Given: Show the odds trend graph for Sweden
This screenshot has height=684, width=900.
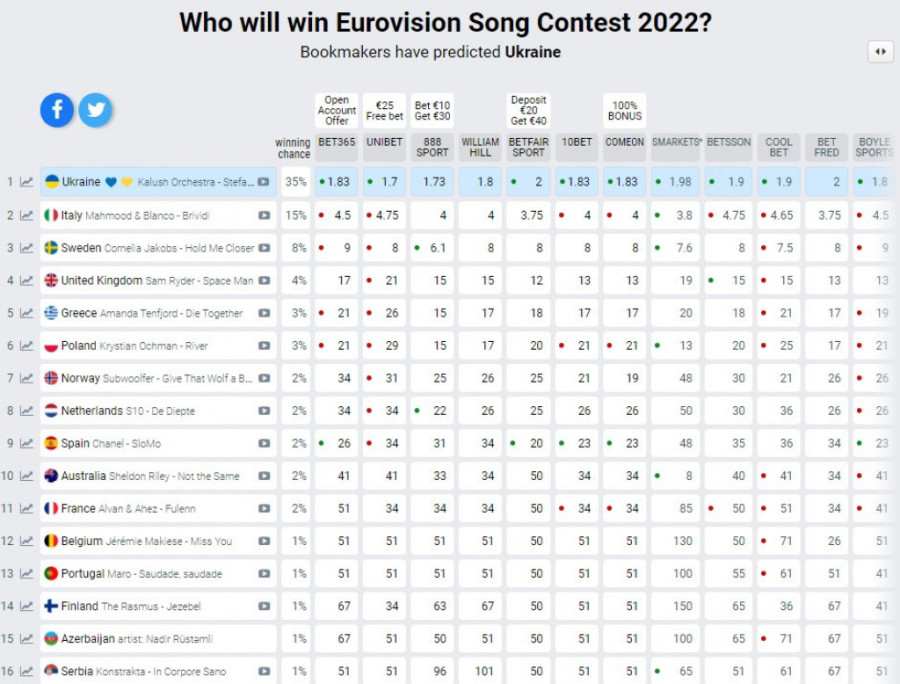Looking at the screenshot, I should (27, 248).
